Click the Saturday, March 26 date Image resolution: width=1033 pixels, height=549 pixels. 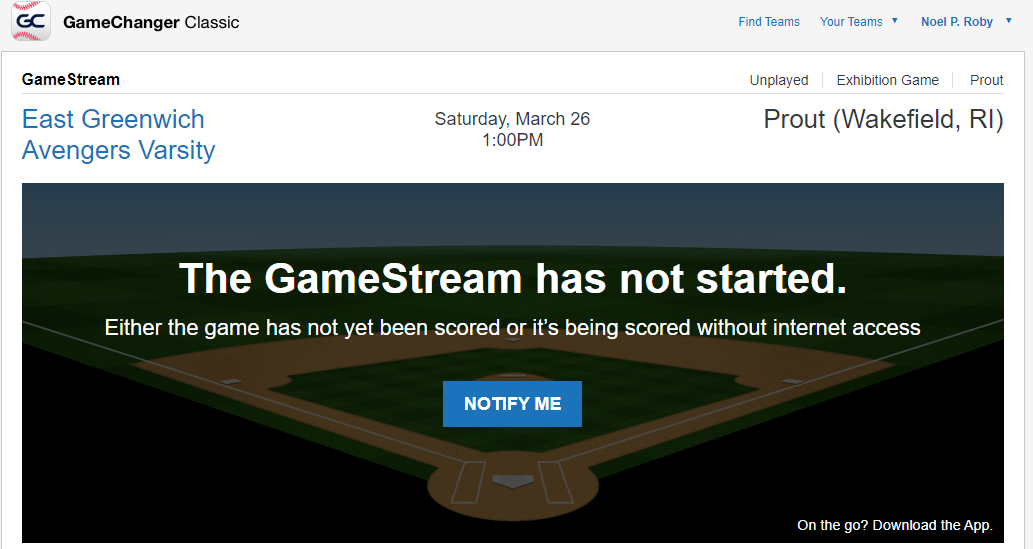[x=512, y=119]
